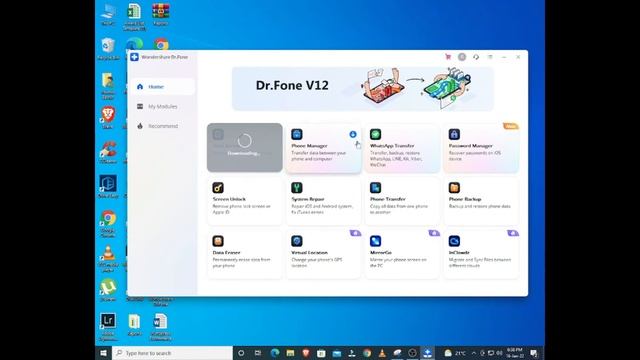Open the Data Eraser module icon
Screen dimensions: 640x360
point(218,241)
